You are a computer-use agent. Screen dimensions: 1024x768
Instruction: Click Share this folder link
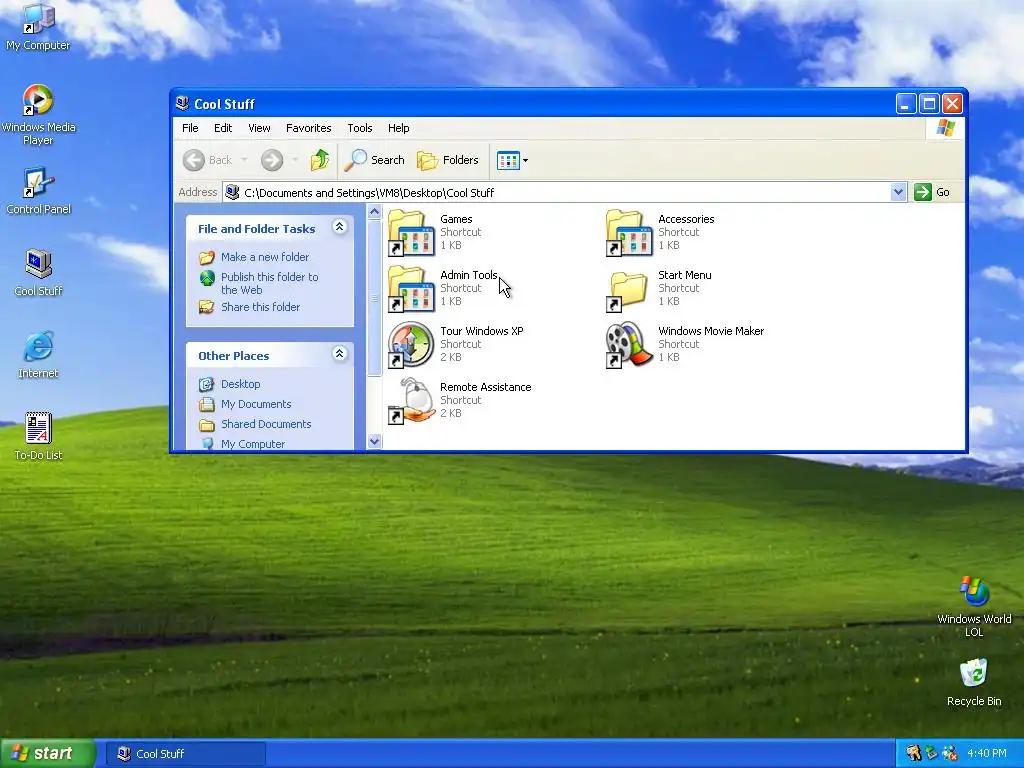coord(260,307)
